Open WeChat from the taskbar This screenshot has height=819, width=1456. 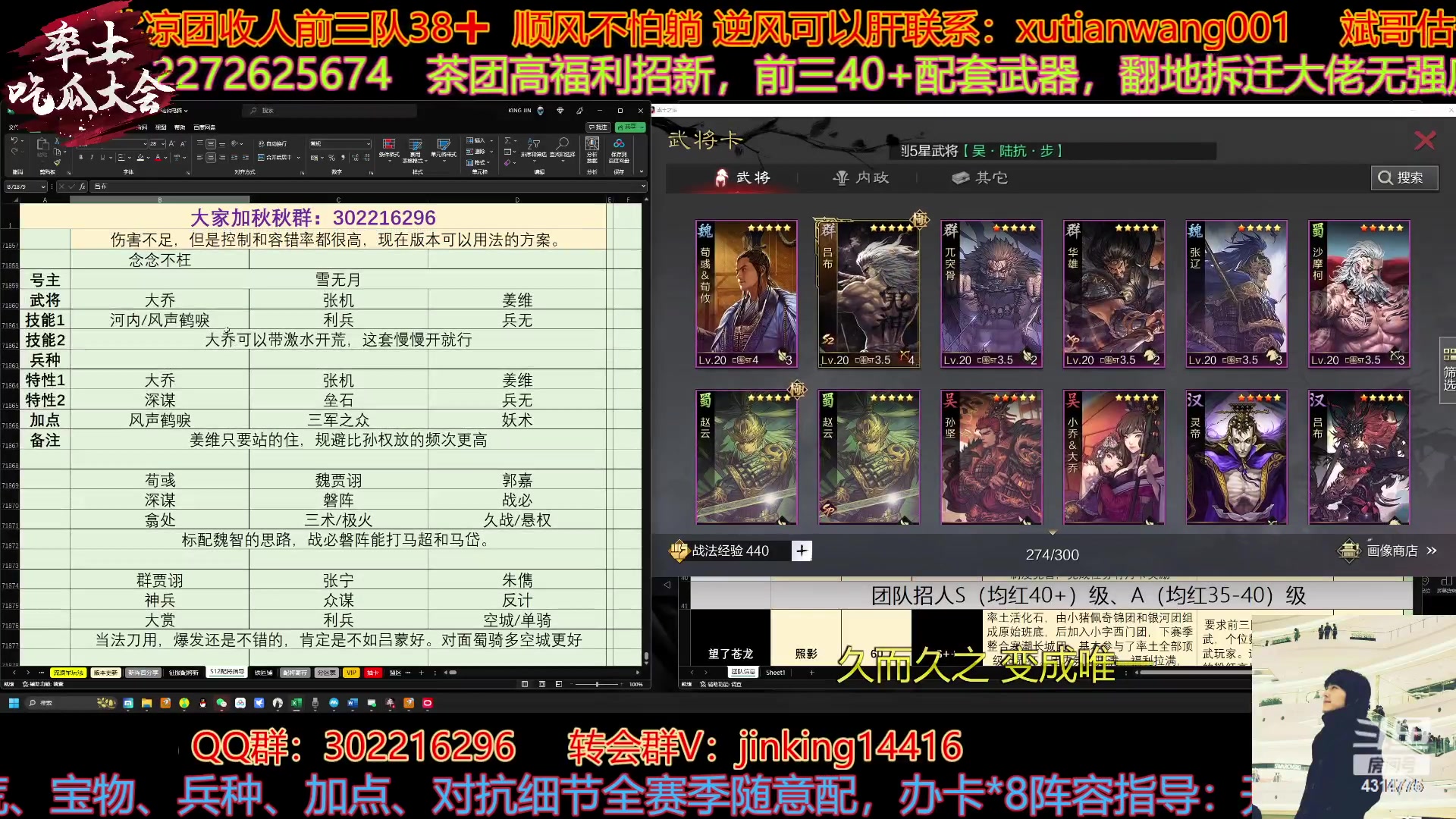click(221, 703)
